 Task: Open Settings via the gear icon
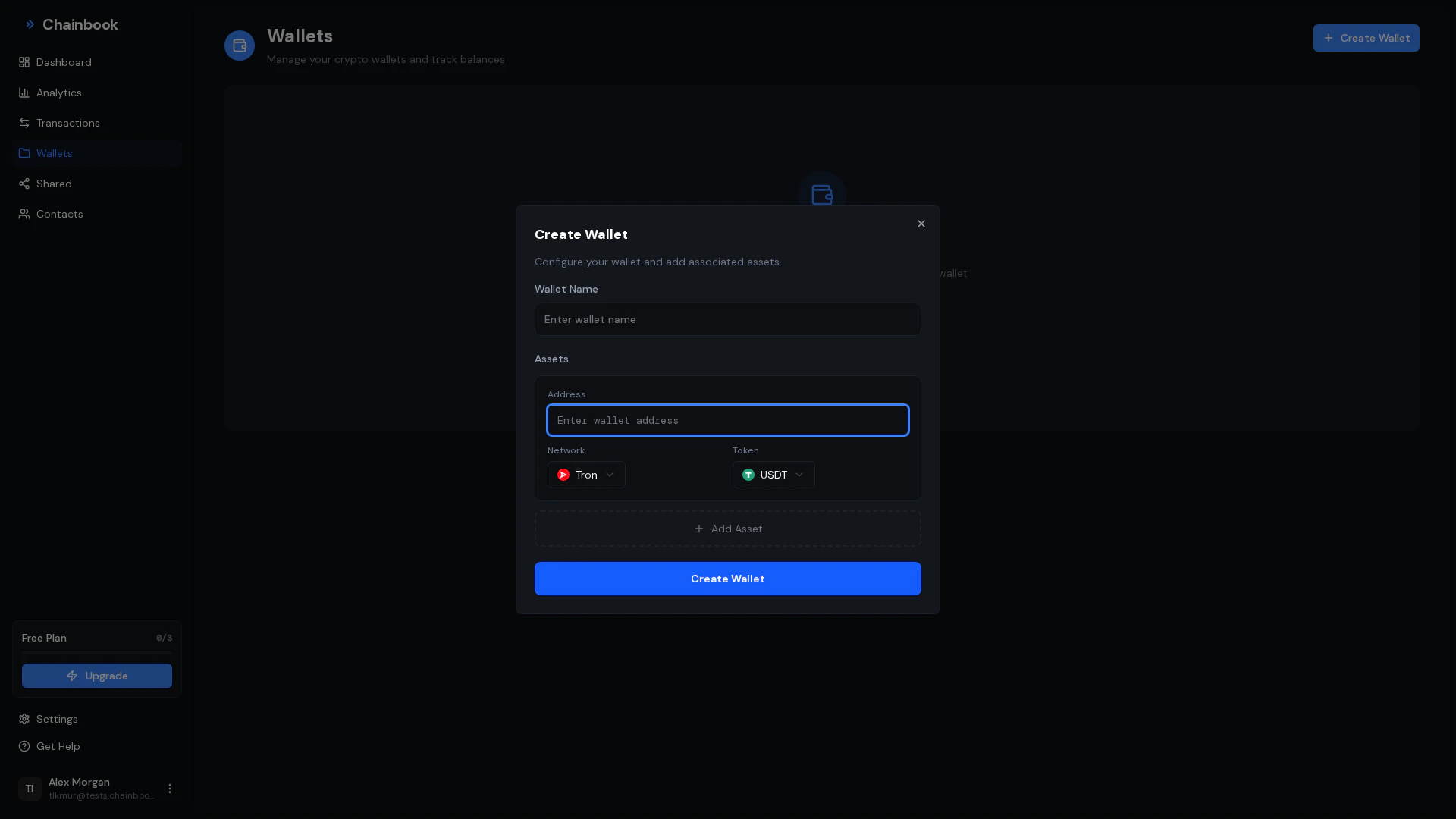tap(24, 719)
